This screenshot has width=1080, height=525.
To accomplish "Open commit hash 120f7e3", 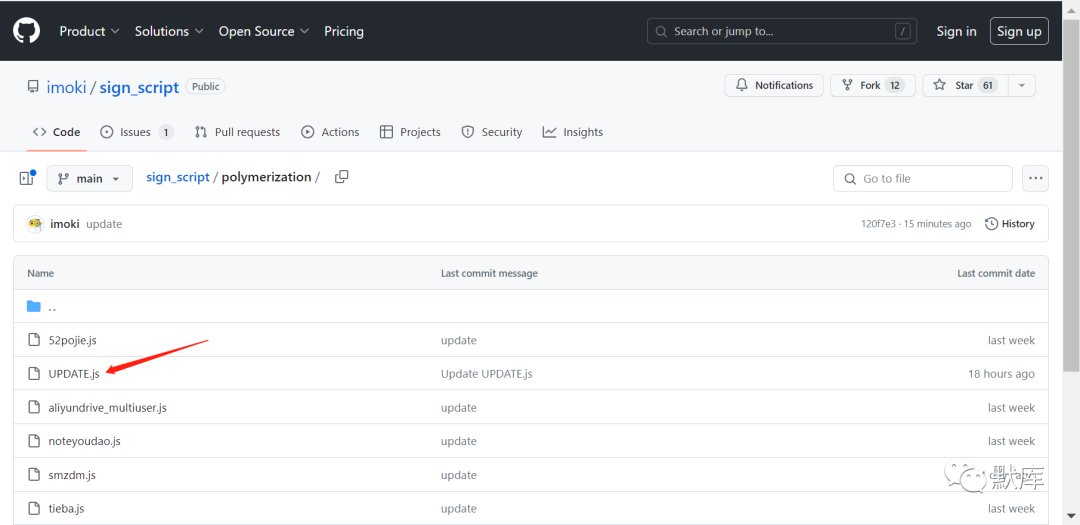I will click(x=878, y=224).
